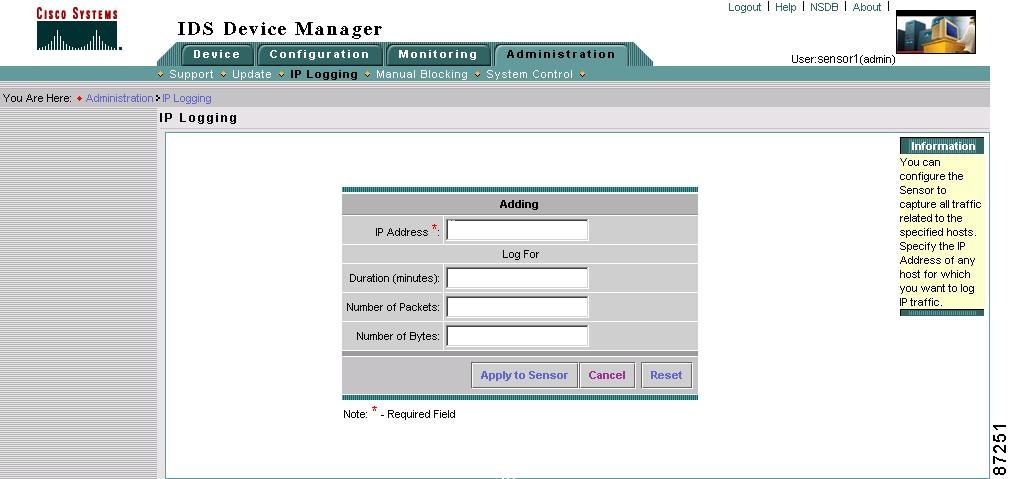Follow the Administration breadcrumb link
The height and width of the screenshot is (479, 1012).
[119, 98]
